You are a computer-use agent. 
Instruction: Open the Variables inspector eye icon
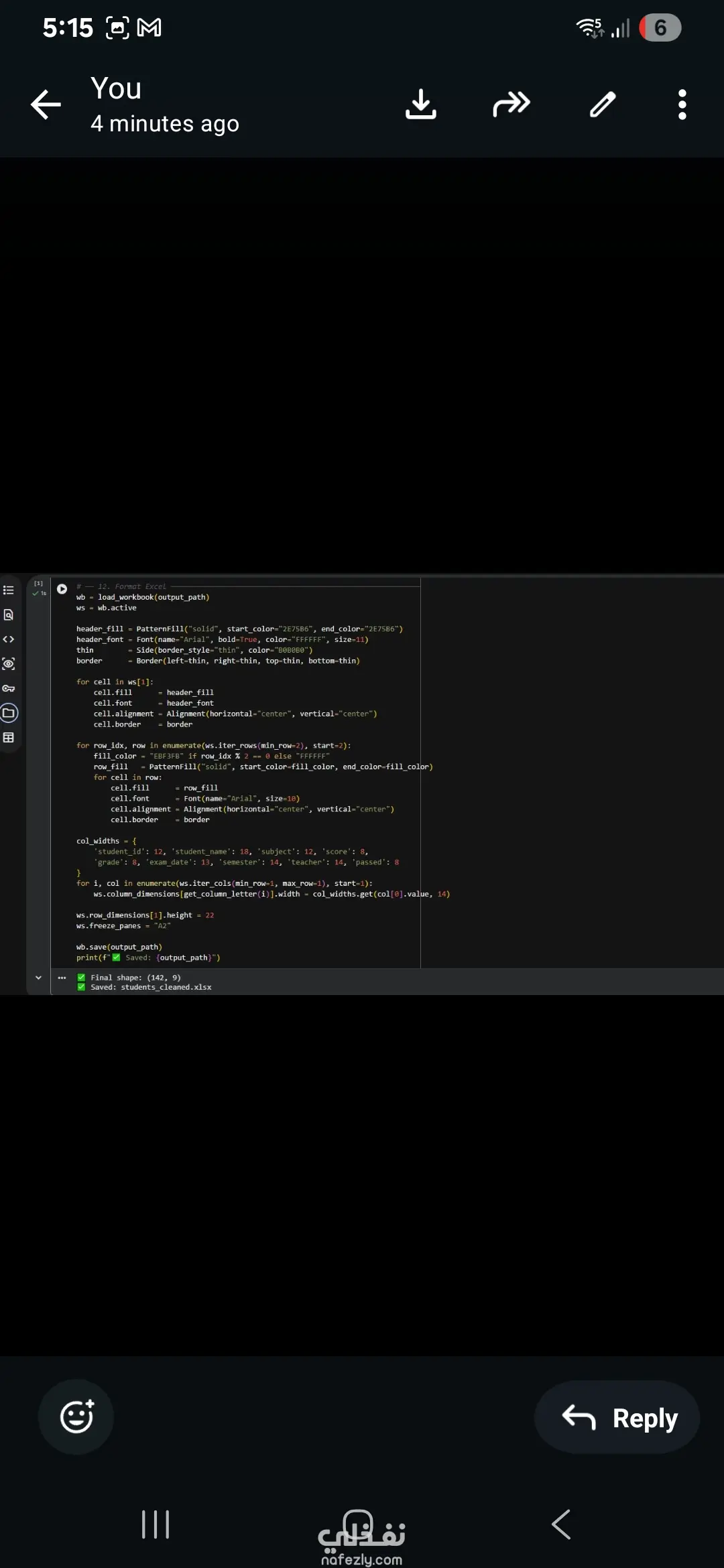[x=9, y=664]
